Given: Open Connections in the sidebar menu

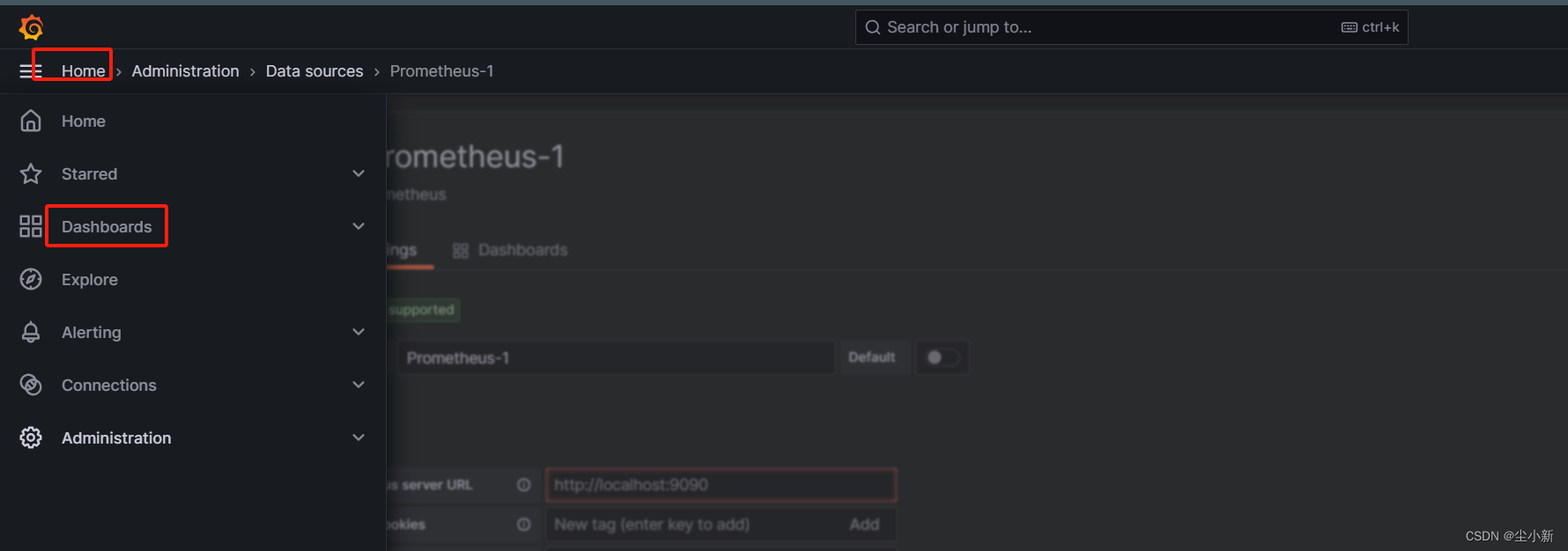Looking at the screenshot, I should 109,386.
